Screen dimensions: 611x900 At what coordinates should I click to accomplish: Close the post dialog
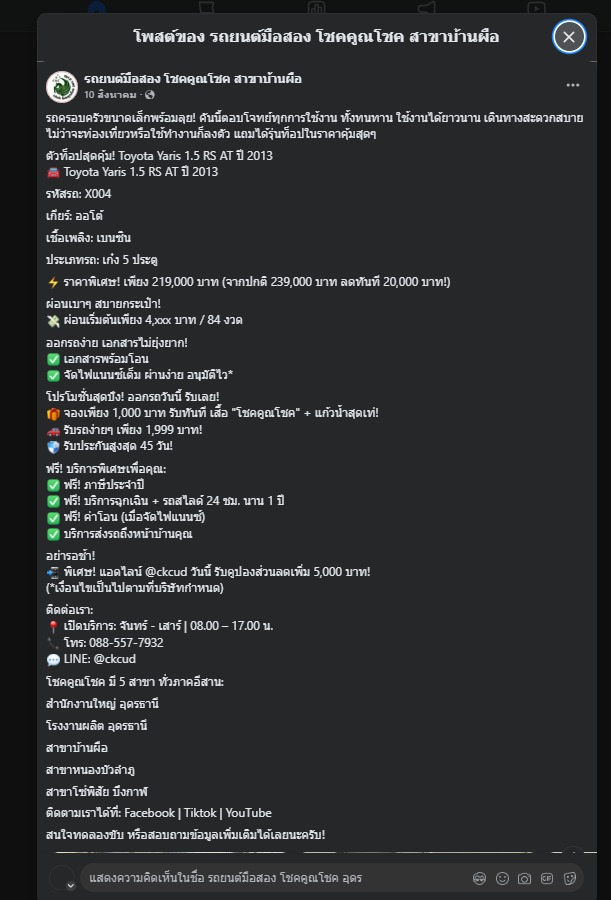pyautogui.click(x=568, y=37)
